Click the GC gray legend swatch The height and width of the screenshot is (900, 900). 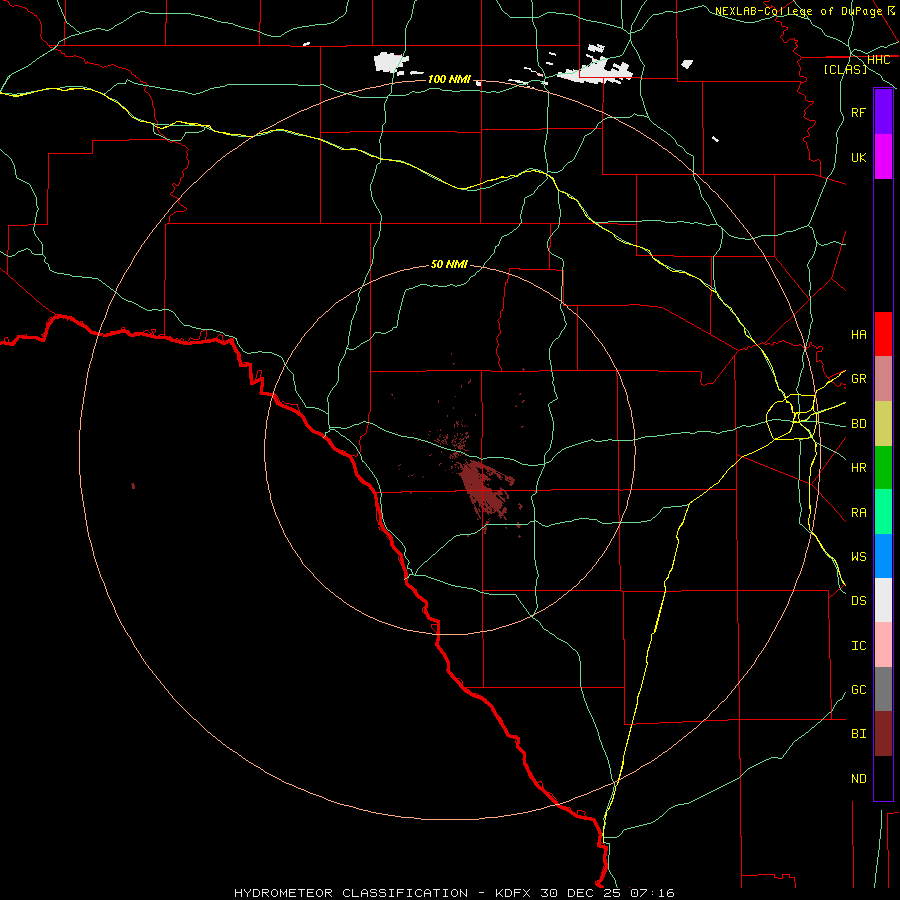tap(883, 689)
